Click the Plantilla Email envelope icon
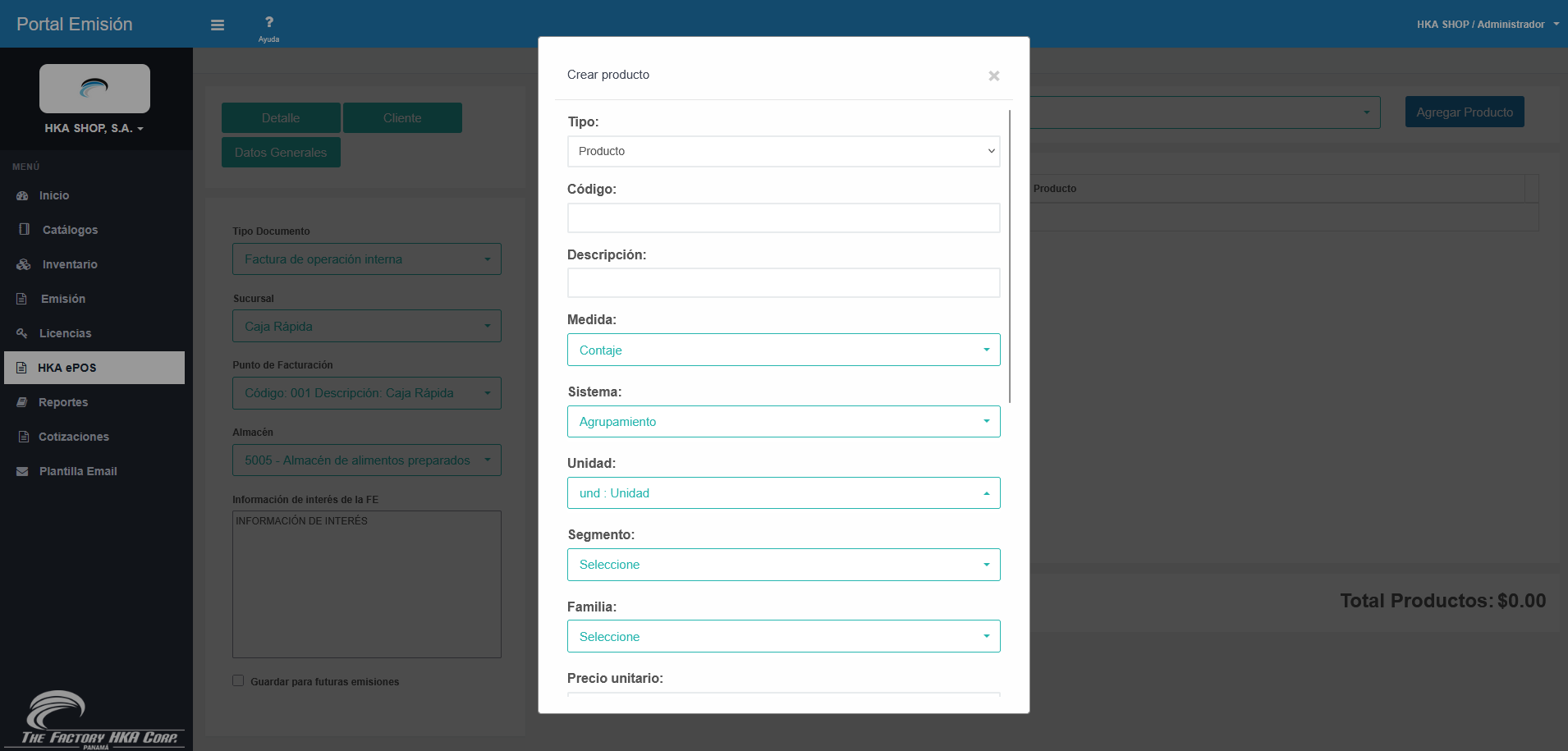This screenshot has width=1568, height=751. click(x=22, y=471)
